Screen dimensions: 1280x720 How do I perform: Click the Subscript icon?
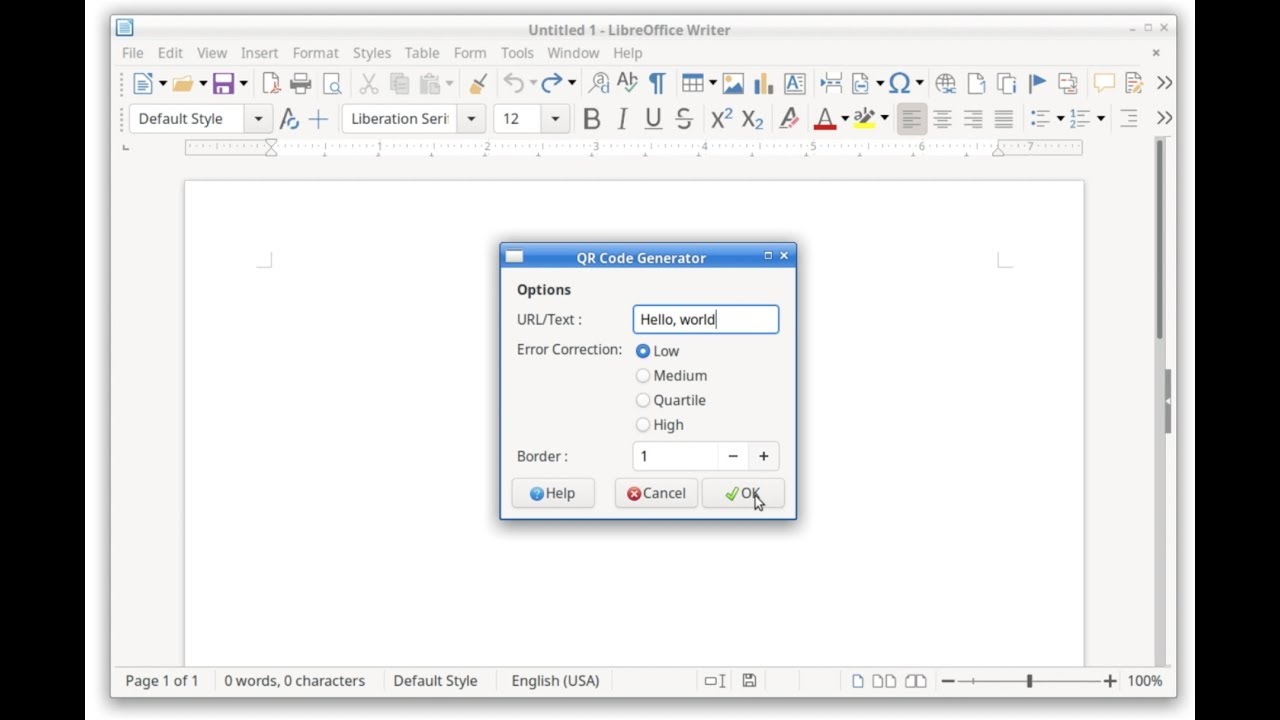coord(753,119)
